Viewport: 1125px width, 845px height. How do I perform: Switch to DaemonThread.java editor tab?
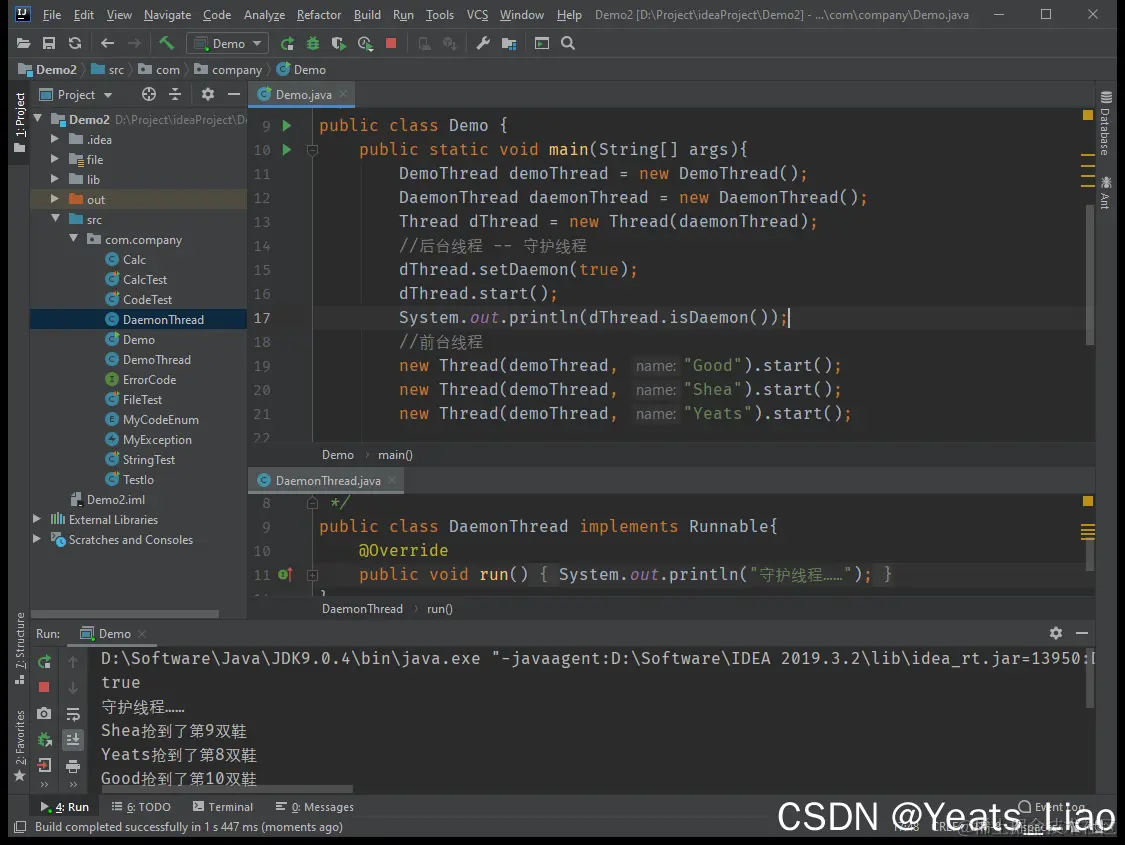327,481
